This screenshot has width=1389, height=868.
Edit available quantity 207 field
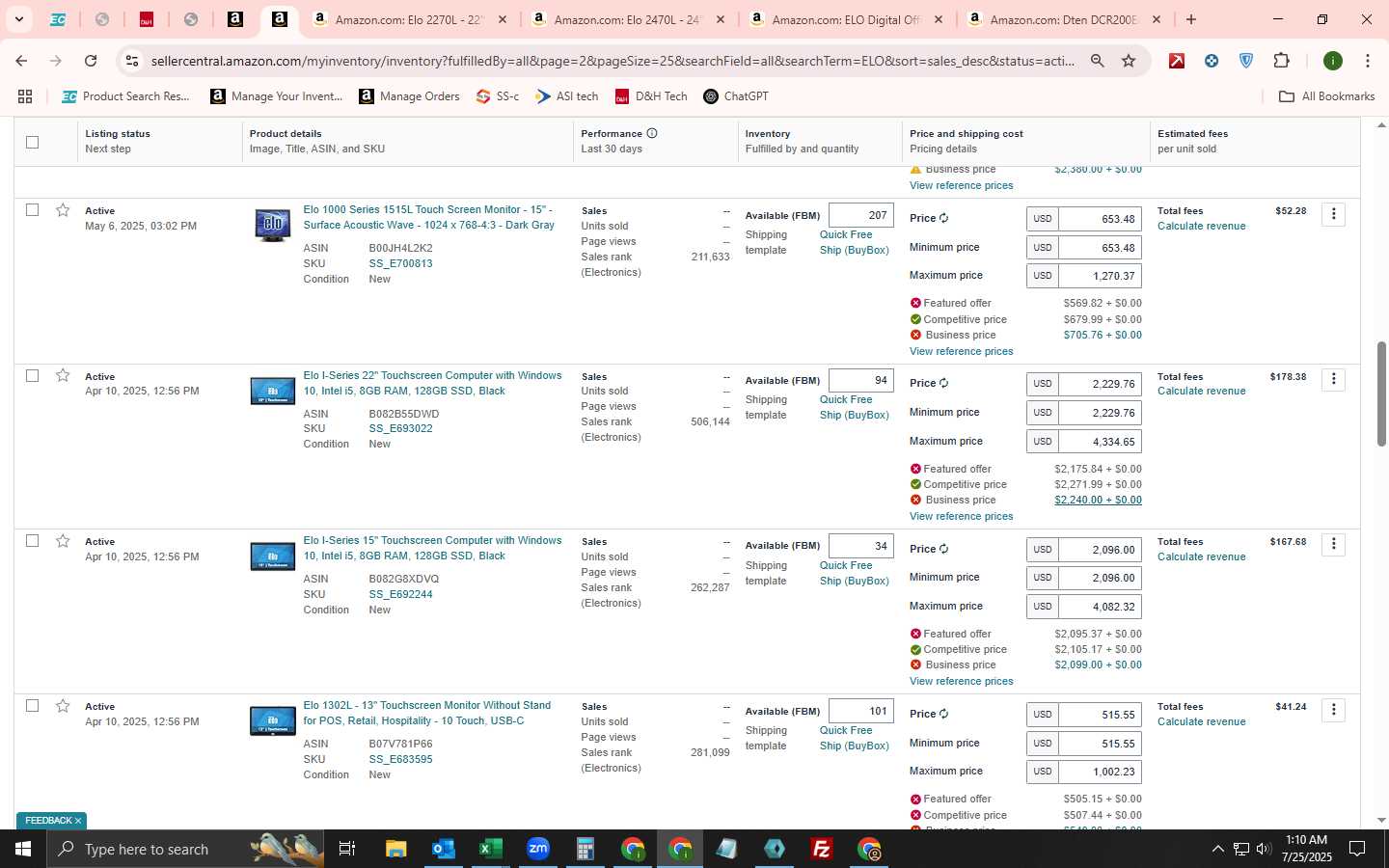click(x=861, y=216)
